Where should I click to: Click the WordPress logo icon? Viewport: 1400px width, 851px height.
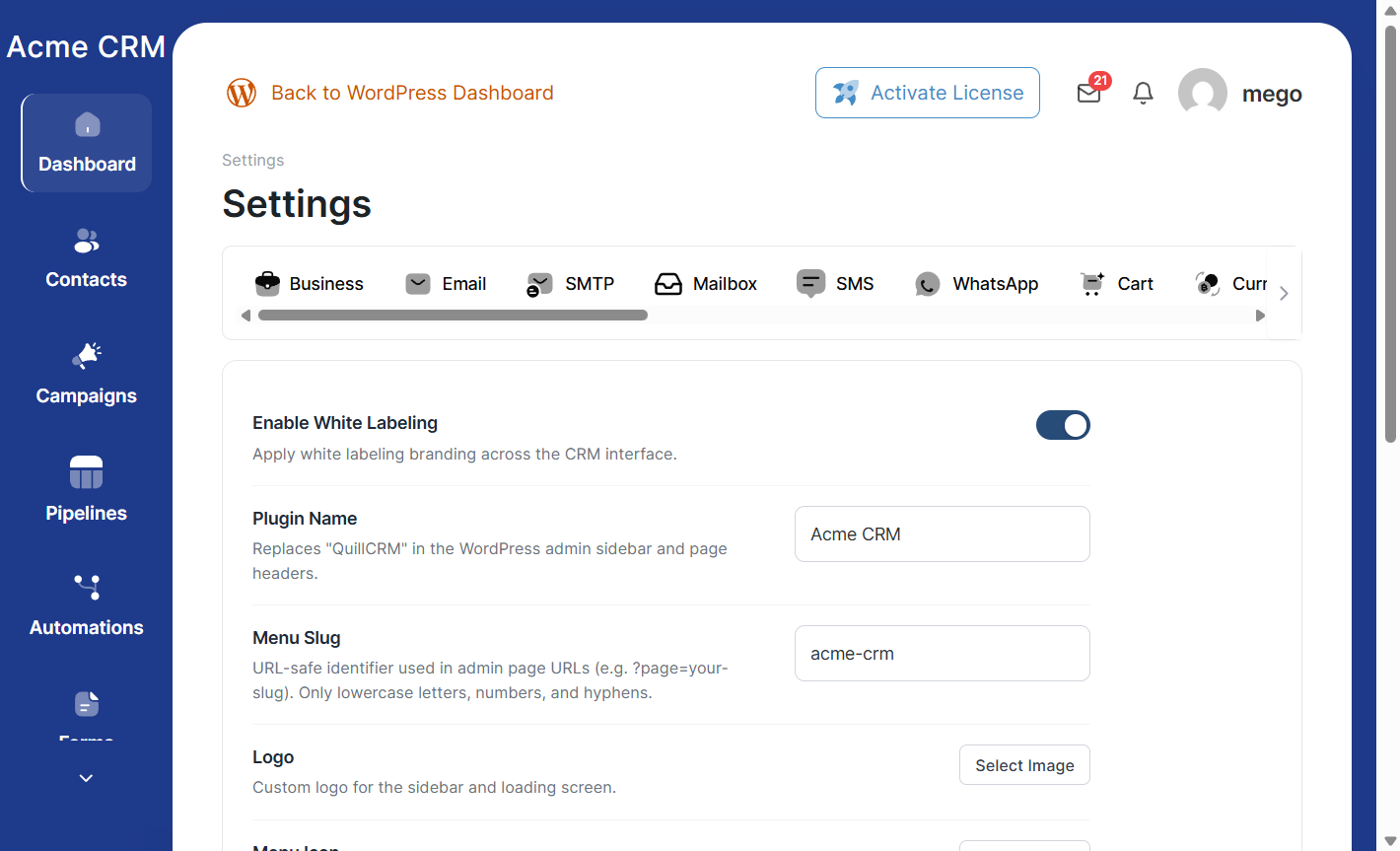point(241,92)
